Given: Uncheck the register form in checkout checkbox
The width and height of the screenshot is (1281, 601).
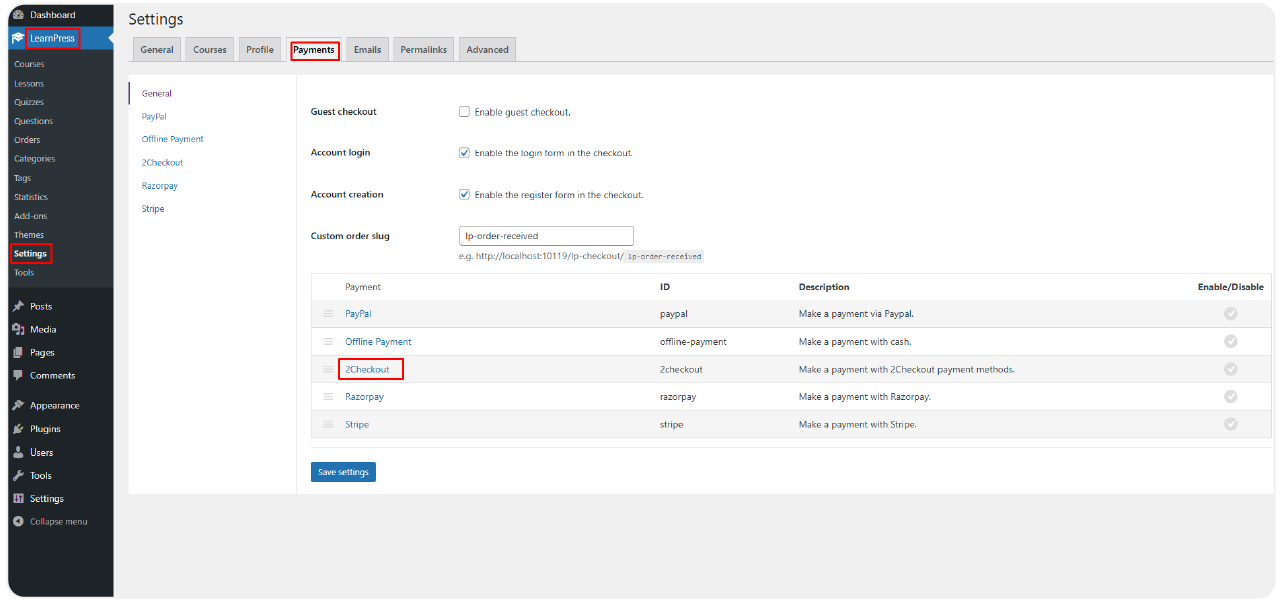Looking at the screenshot, I should 464,195.
